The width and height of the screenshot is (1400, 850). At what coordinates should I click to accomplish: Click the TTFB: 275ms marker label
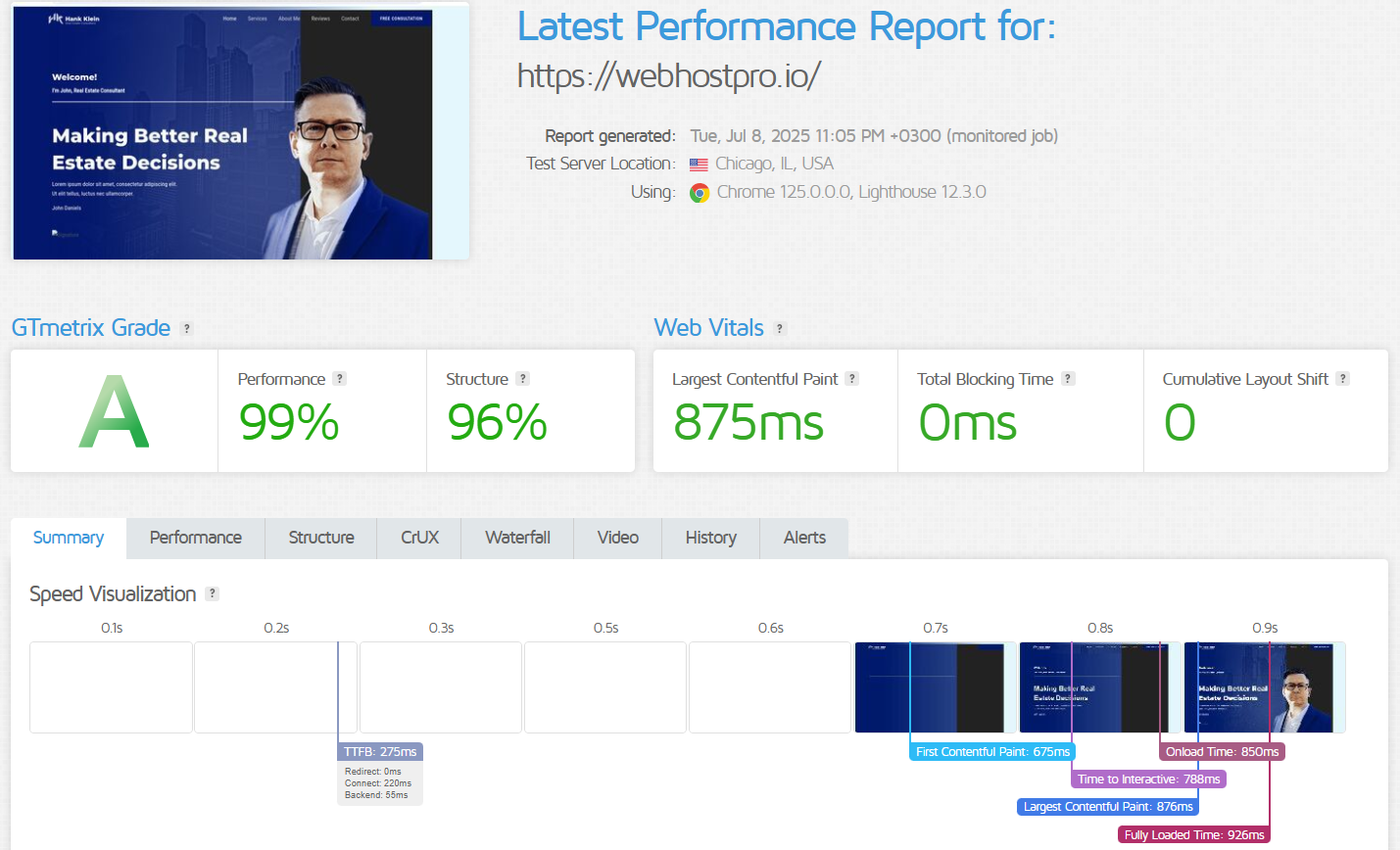[380, 752]
